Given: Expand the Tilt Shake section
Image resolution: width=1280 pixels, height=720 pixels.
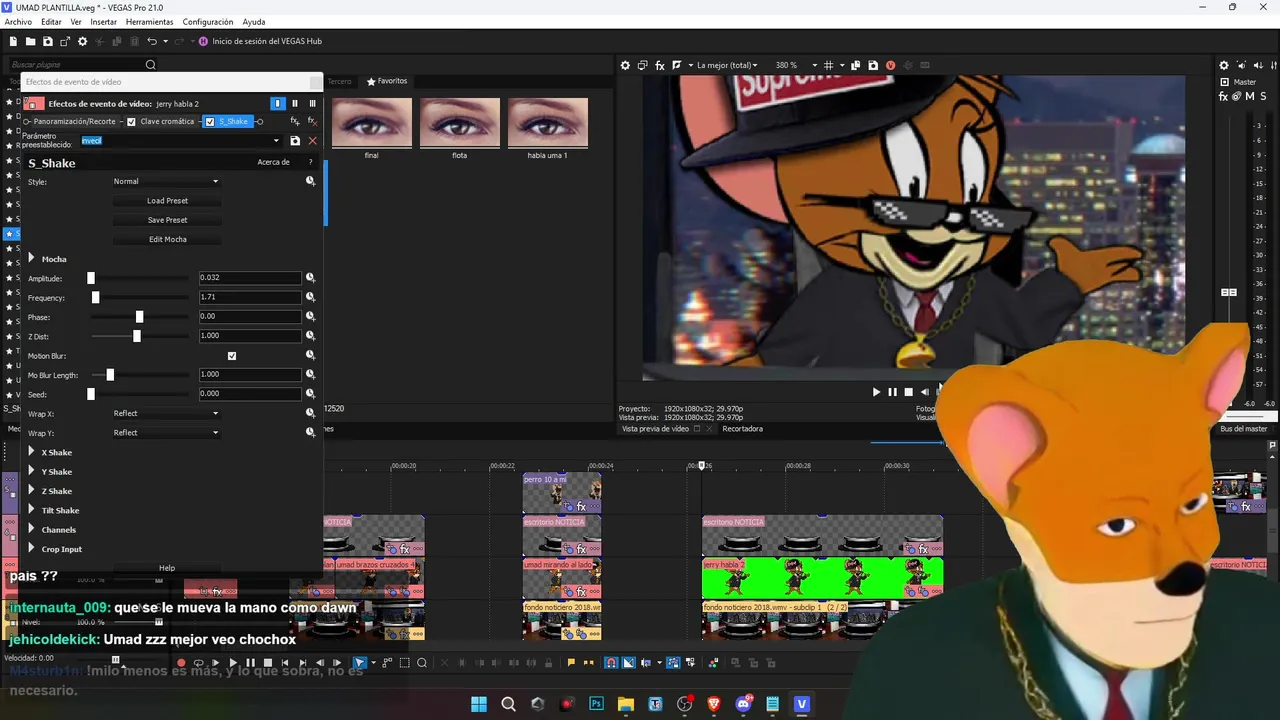Looking at the screenshot, I should [31, 510].
